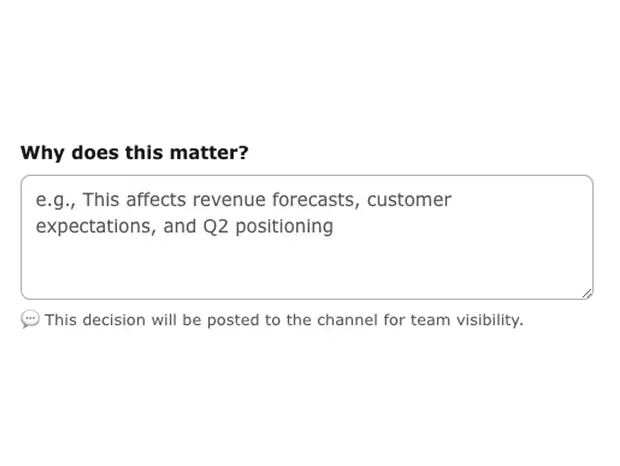This screenshot has width=620, height=466.
Task: Click "customer" in the placeholder text
Action: click(409, 200)
